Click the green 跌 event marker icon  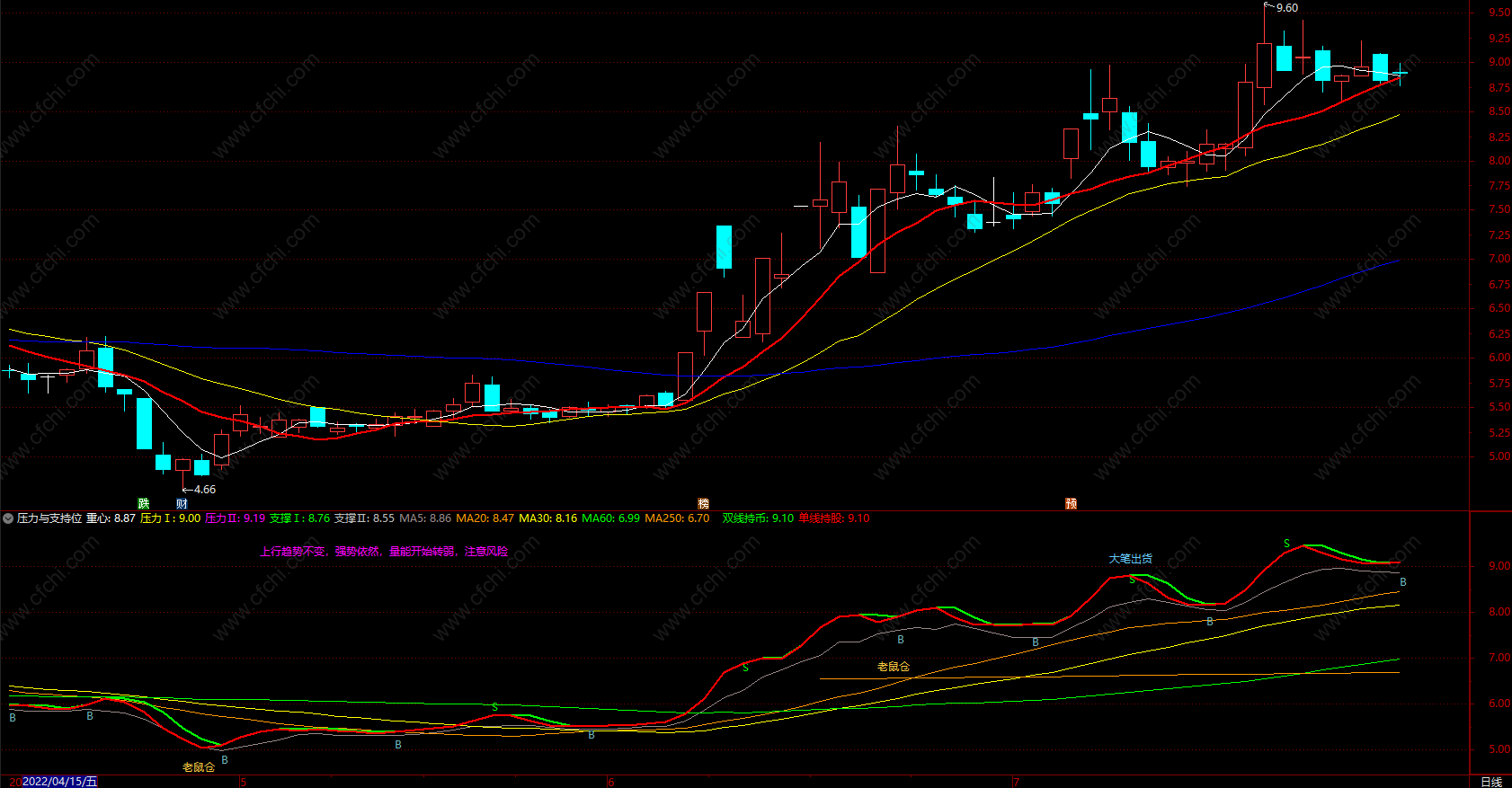(143, 503)
